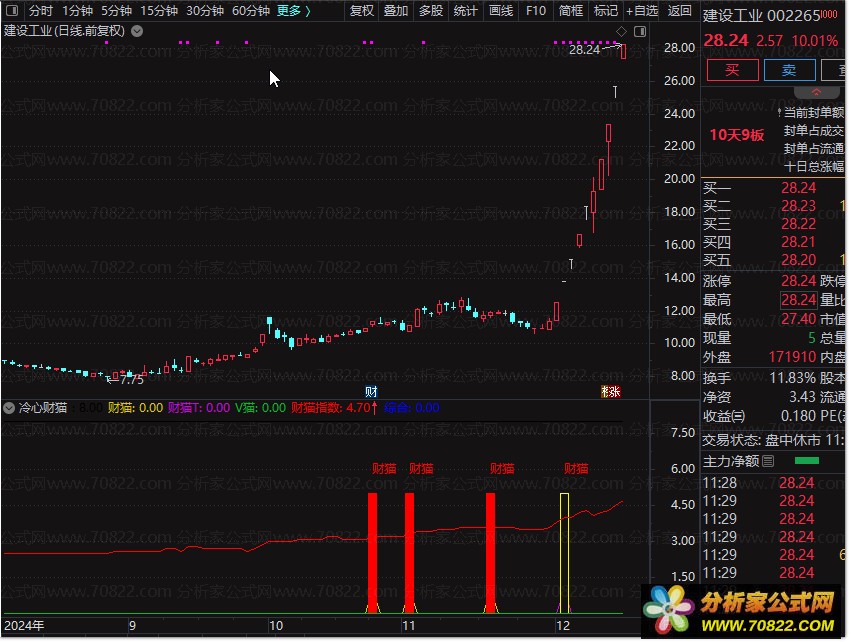The width and height of the screenshot is (851, 642).
Task: Select the 5分钟 period
Action: point(116,10)
